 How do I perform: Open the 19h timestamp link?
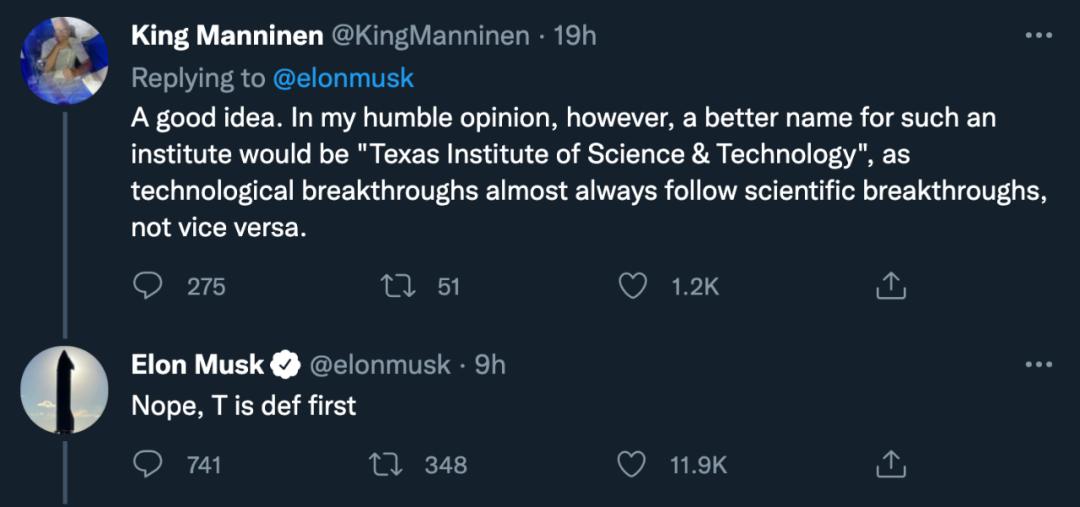[574, 36]
